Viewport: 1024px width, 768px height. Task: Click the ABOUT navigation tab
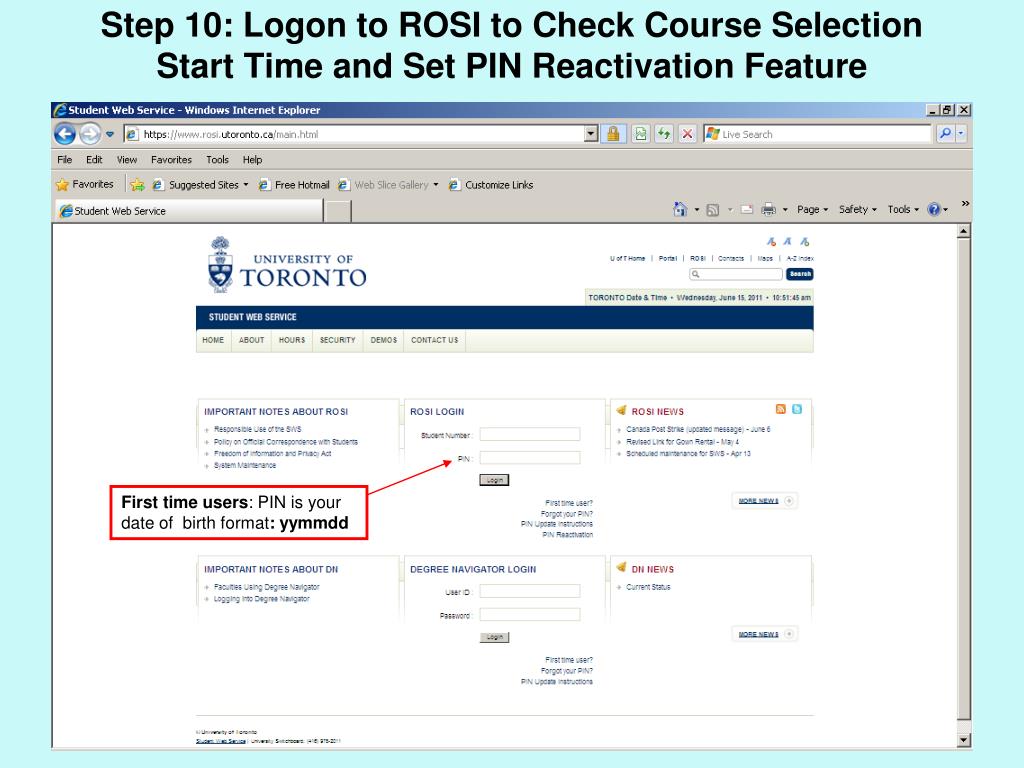click(251, 340)
